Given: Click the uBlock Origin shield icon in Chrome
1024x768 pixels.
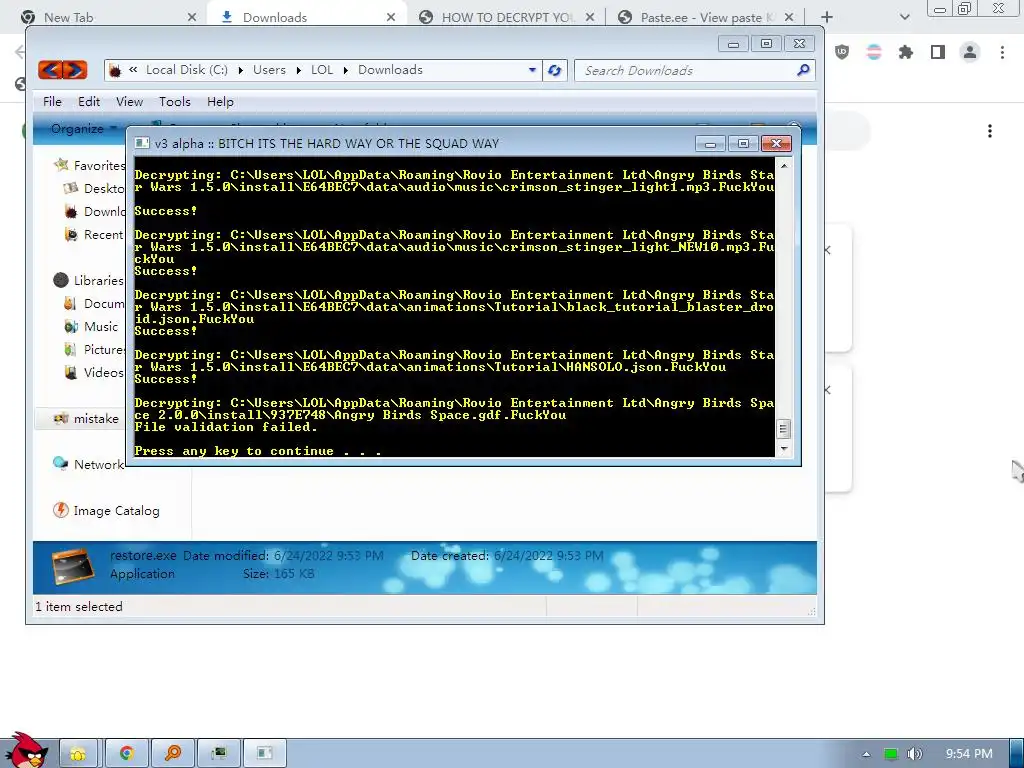Looking at the screenshot, I should point(842,52).
